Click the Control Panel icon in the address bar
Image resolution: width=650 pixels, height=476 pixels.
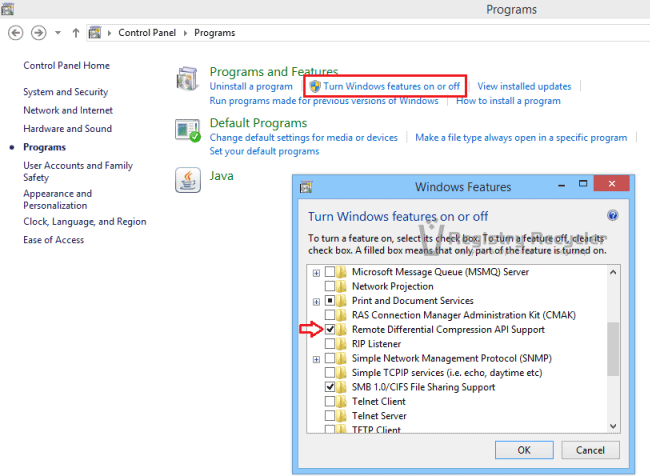click(95, 33)
